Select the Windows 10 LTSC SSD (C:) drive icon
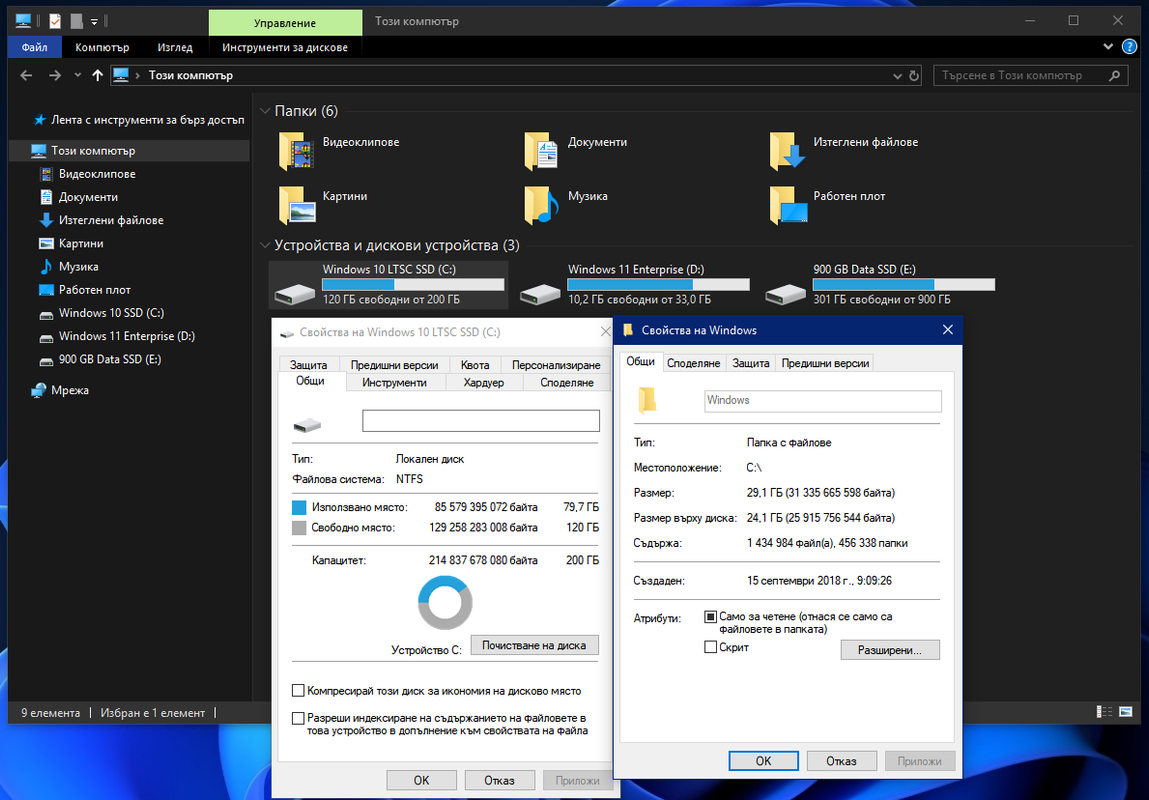 (x=295, y=295)
